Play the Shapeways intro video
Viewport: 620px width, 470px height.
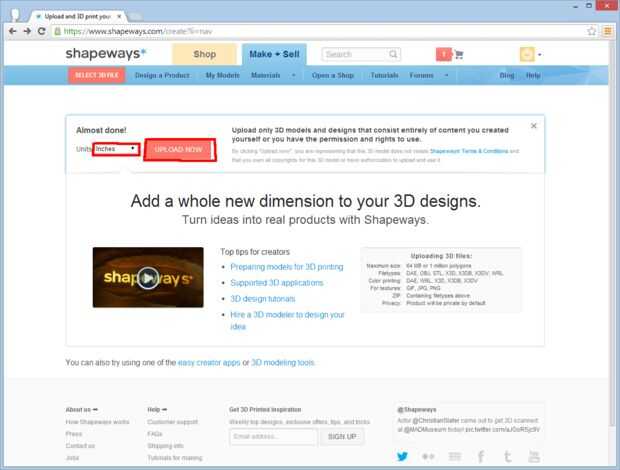148,277
